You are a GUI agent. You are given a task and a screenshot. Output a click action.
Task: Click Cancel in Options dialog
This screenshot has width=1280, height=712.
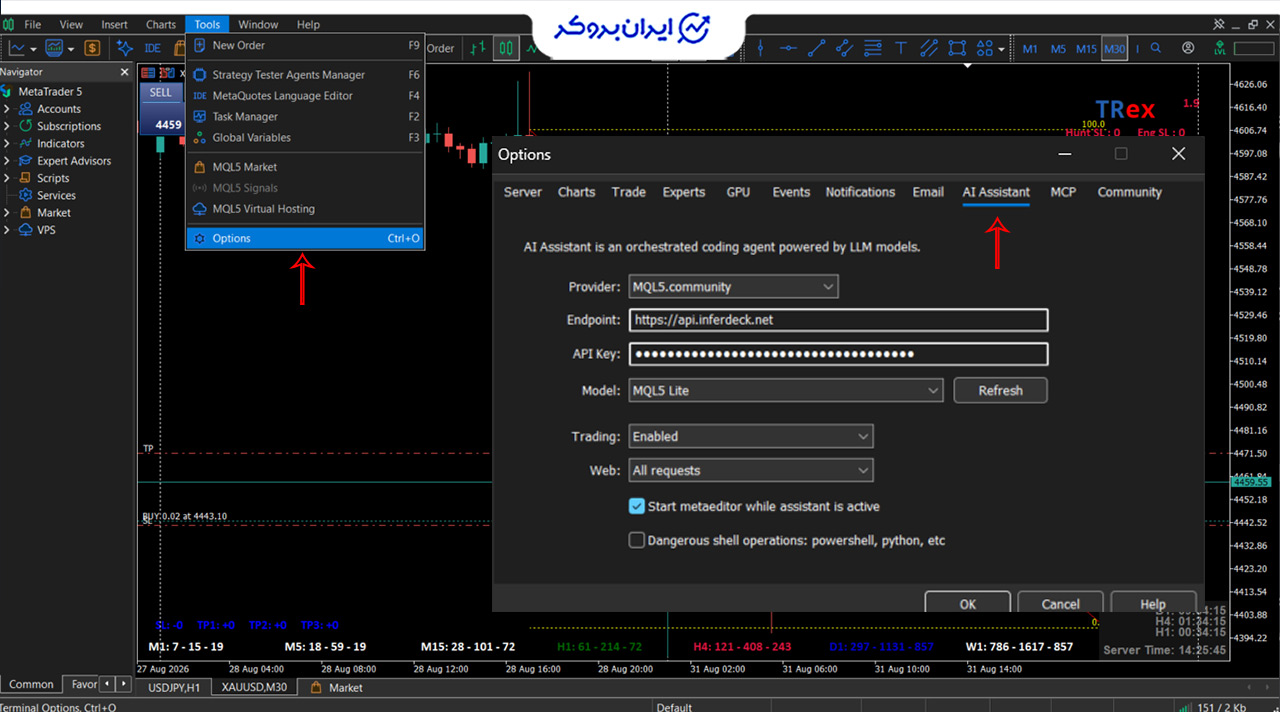[x=1060, y=603]
